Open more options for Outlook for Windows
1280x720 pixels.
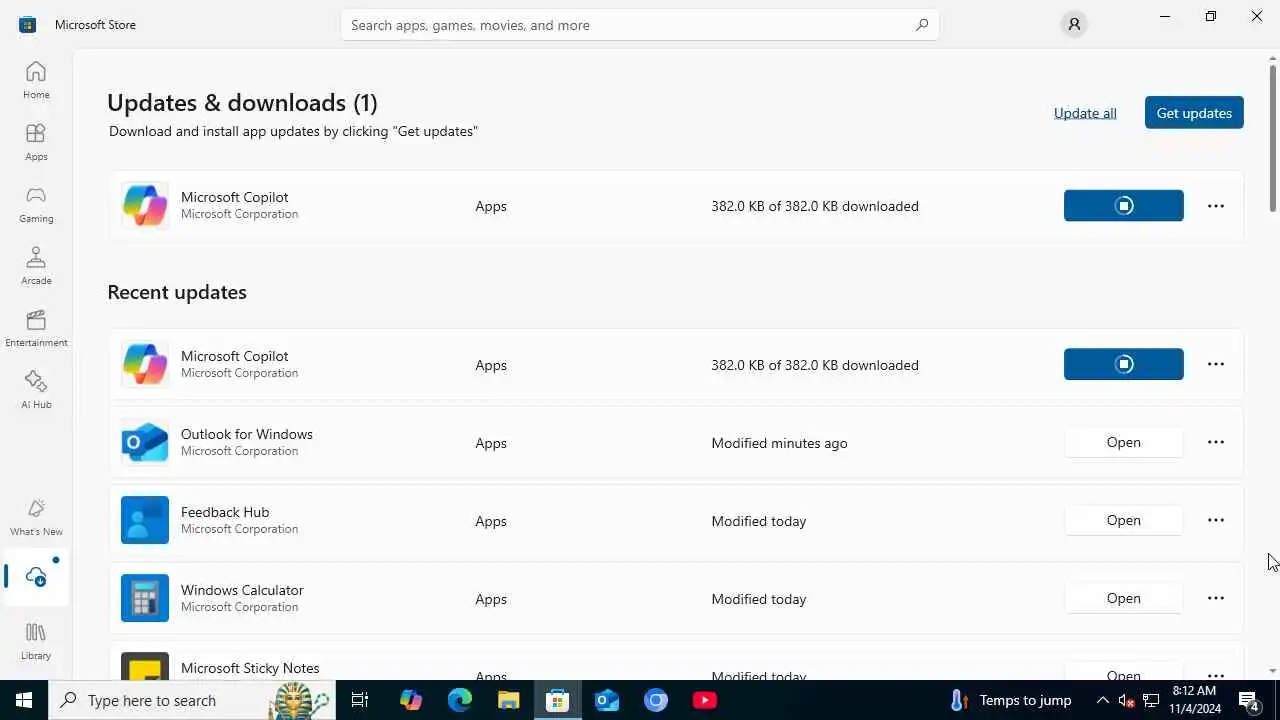tap(1216, 442)
